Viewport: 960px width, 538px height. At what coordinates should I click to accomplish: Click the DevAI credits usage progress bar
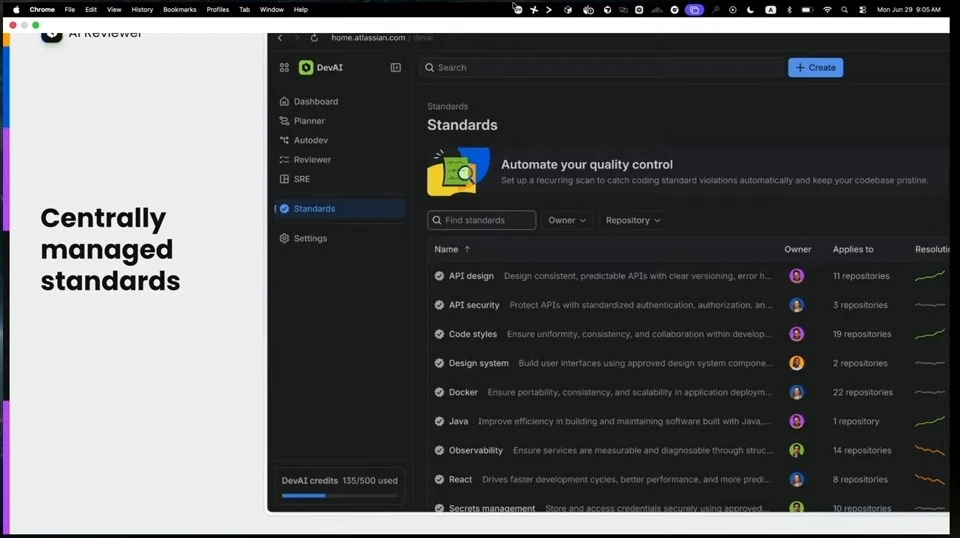(x=339, y=496)
